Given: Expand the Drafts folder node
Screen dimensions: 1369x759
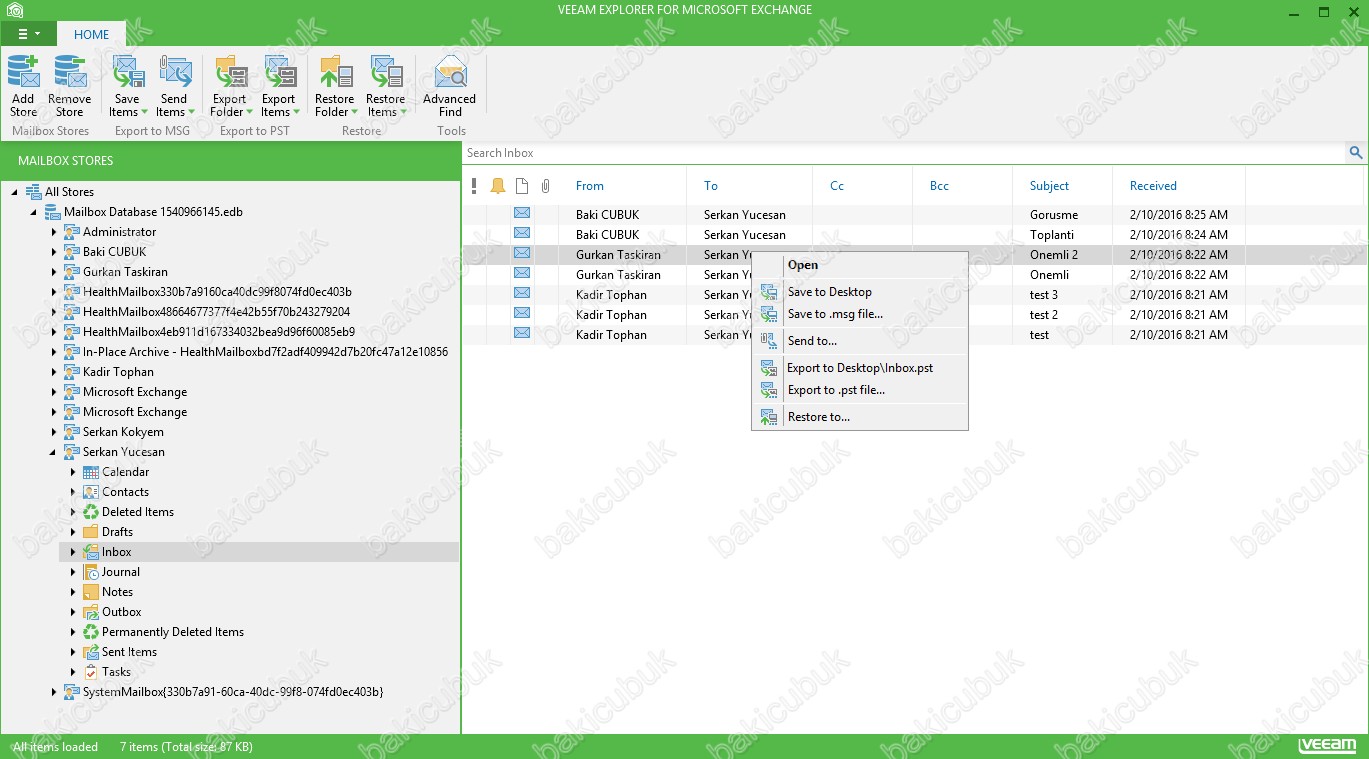Looking at the screenshot, I should click(73, 532).
